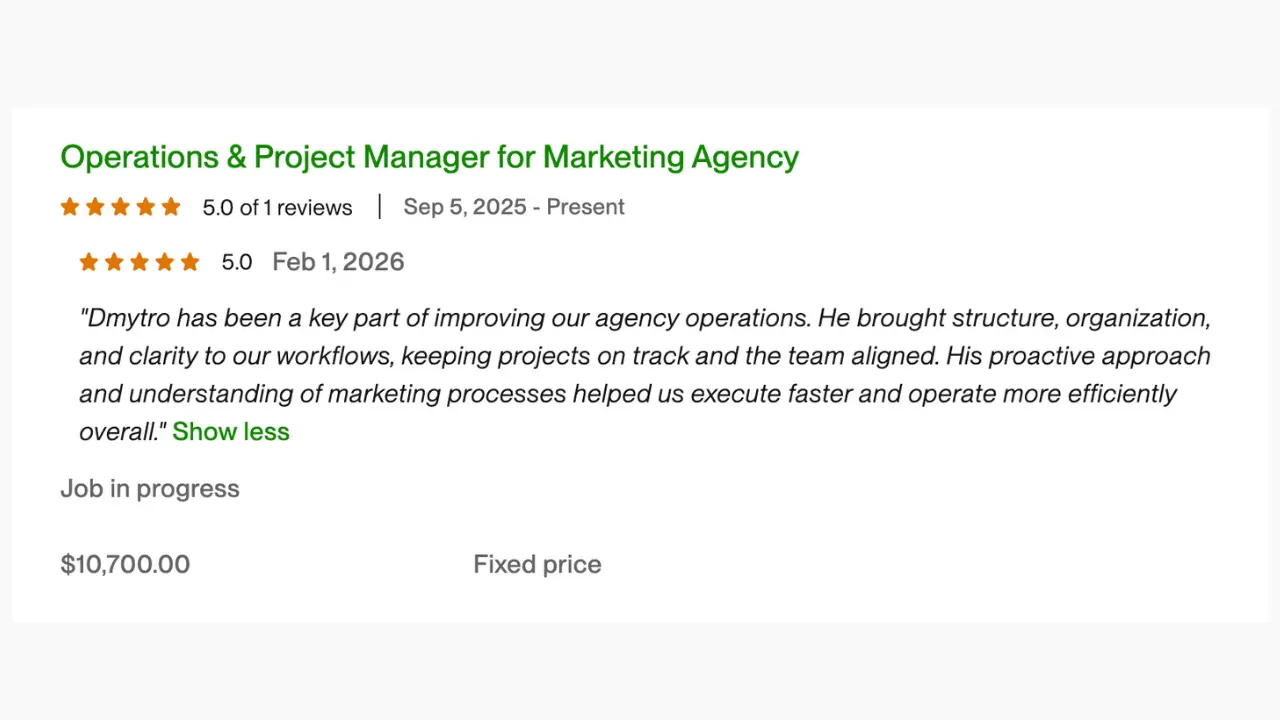The width and height of the screenshot is (1280, 720).
Task: Select the 5.0 score beside the review stars
Action: (x=237, y=261)
